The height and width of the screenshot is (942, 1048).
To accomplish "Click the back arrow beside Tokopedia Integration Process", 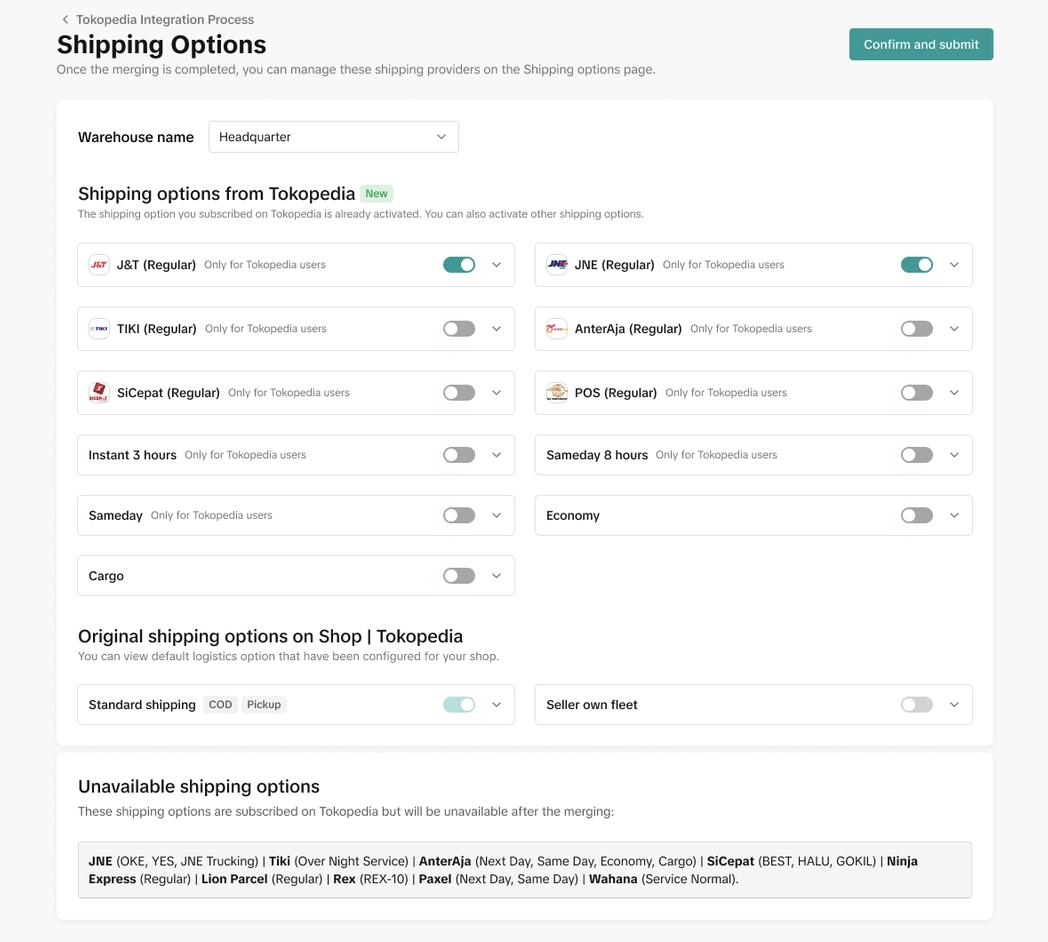I will (x=65, y=20).
